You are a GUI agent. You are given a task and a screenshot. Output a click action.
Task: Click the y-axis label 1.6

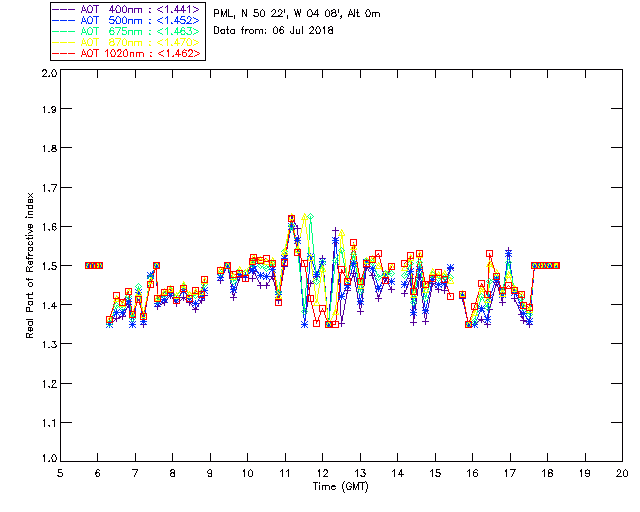49,227
